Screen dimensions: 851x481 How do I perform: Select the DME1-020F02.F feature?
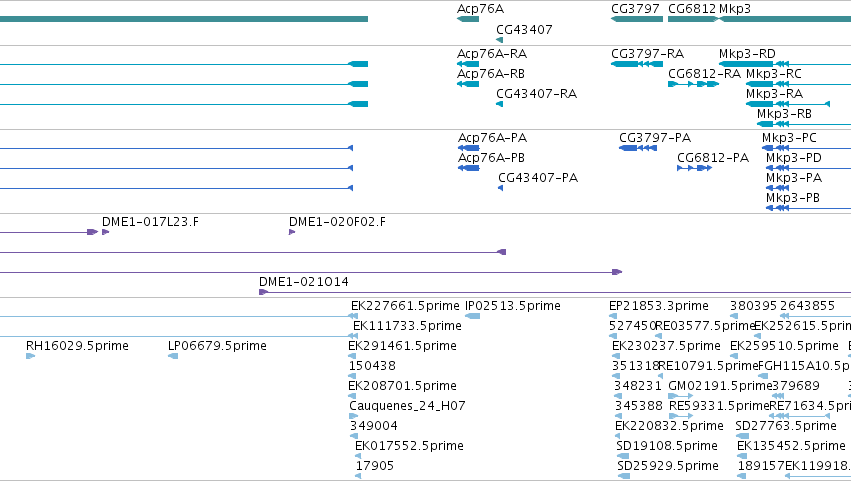337,222
